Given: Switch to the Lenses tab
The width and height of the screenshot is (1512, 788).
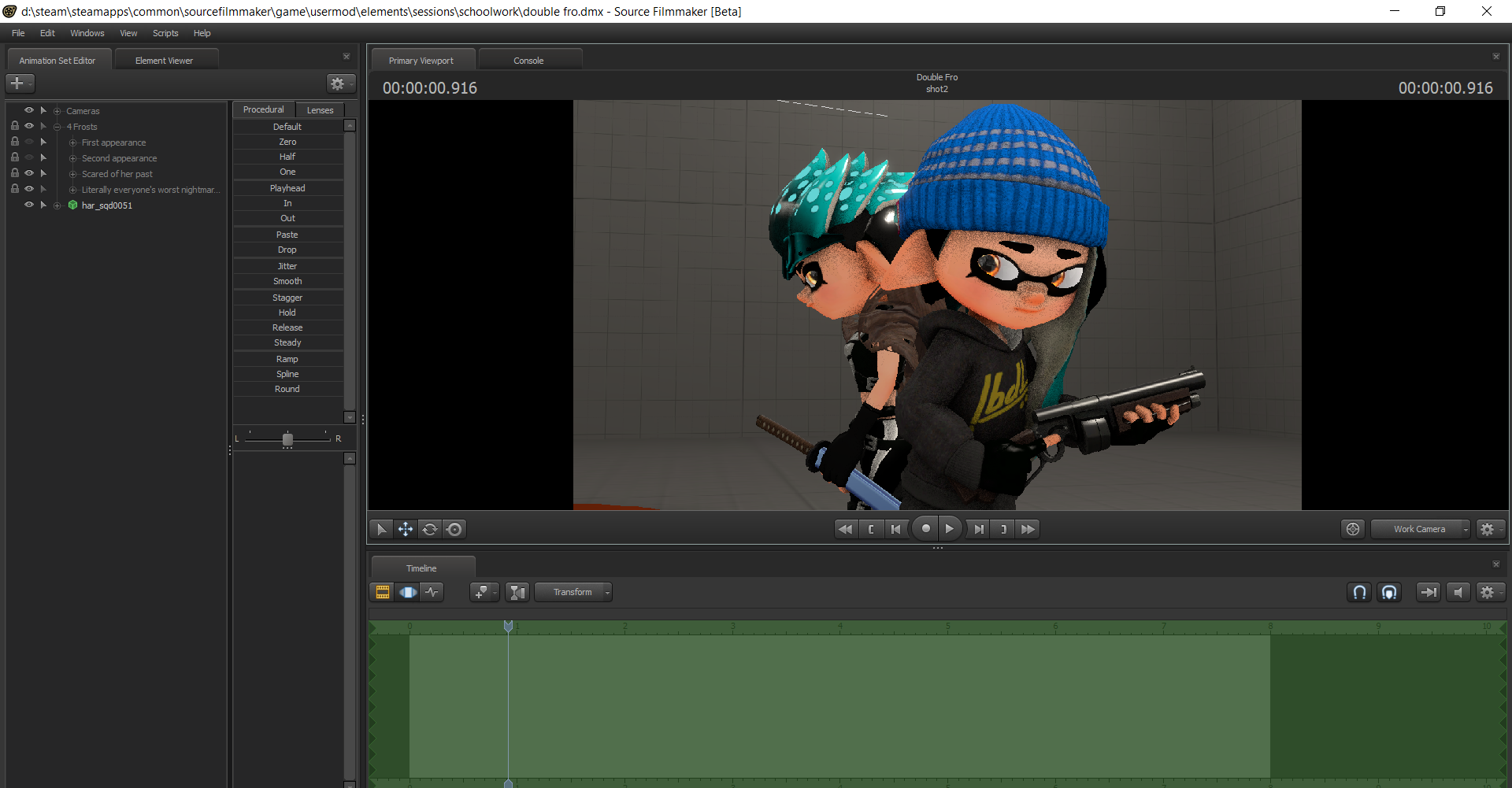Looking at the screenshot, I should coord(321,110).
